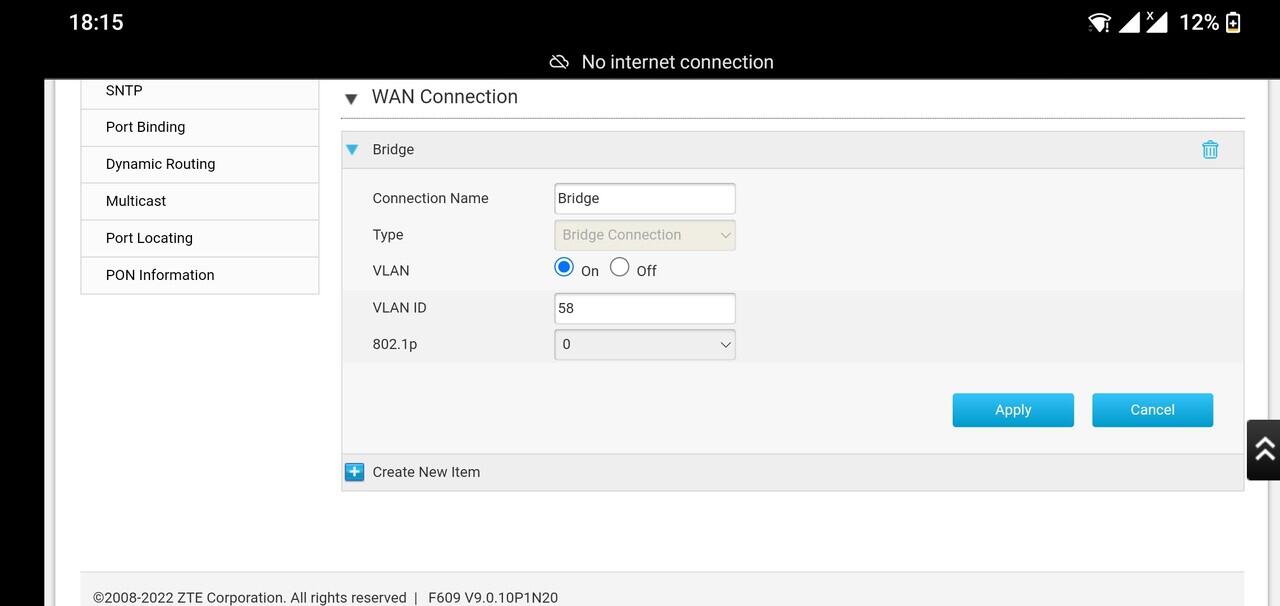This screenshot has width=1280, height=606.
Task: Open the 802.1p priority dropdown
Action: pos(645,344)
